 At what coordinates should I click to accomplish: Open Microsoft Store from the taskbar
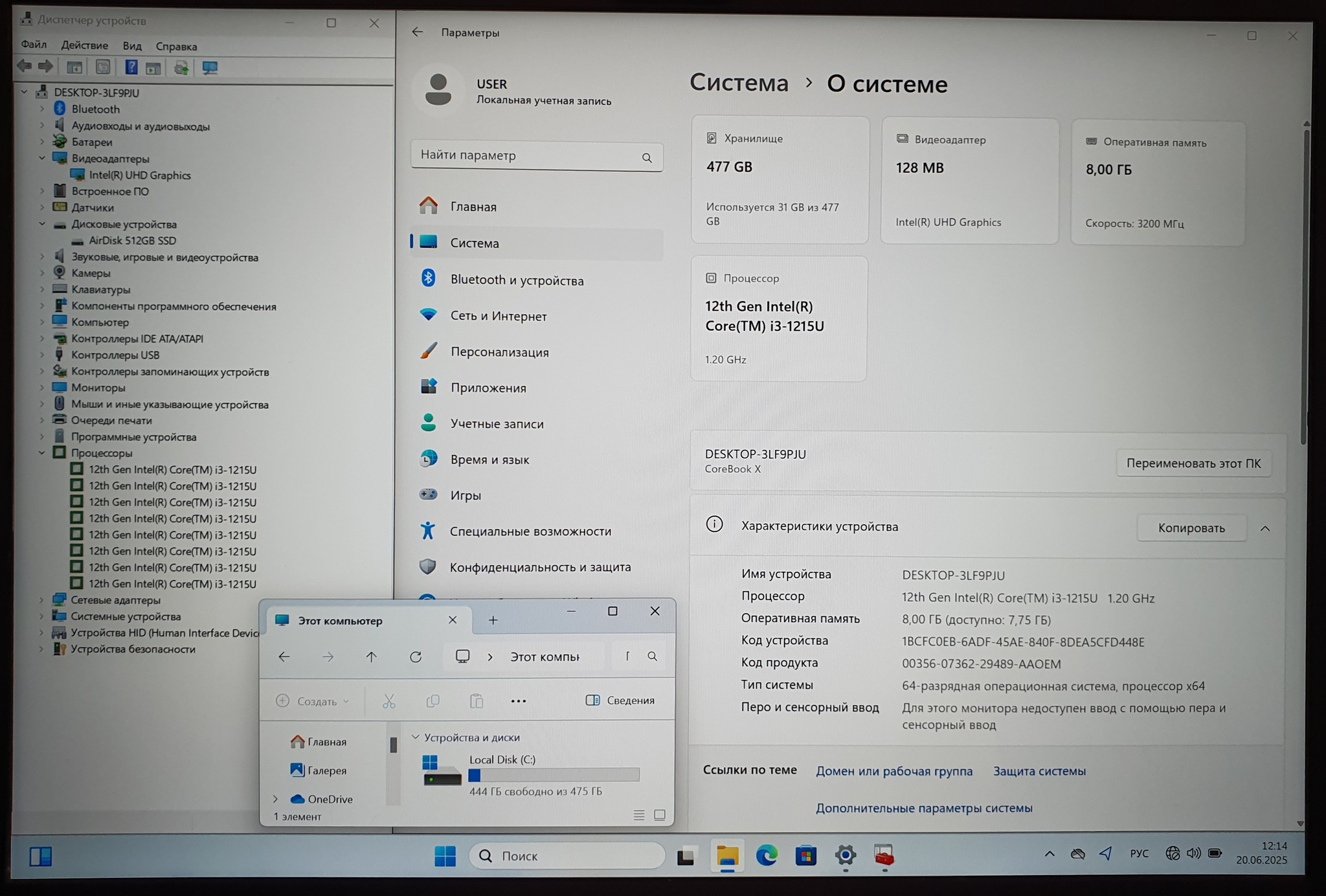(x=805, y=856)
